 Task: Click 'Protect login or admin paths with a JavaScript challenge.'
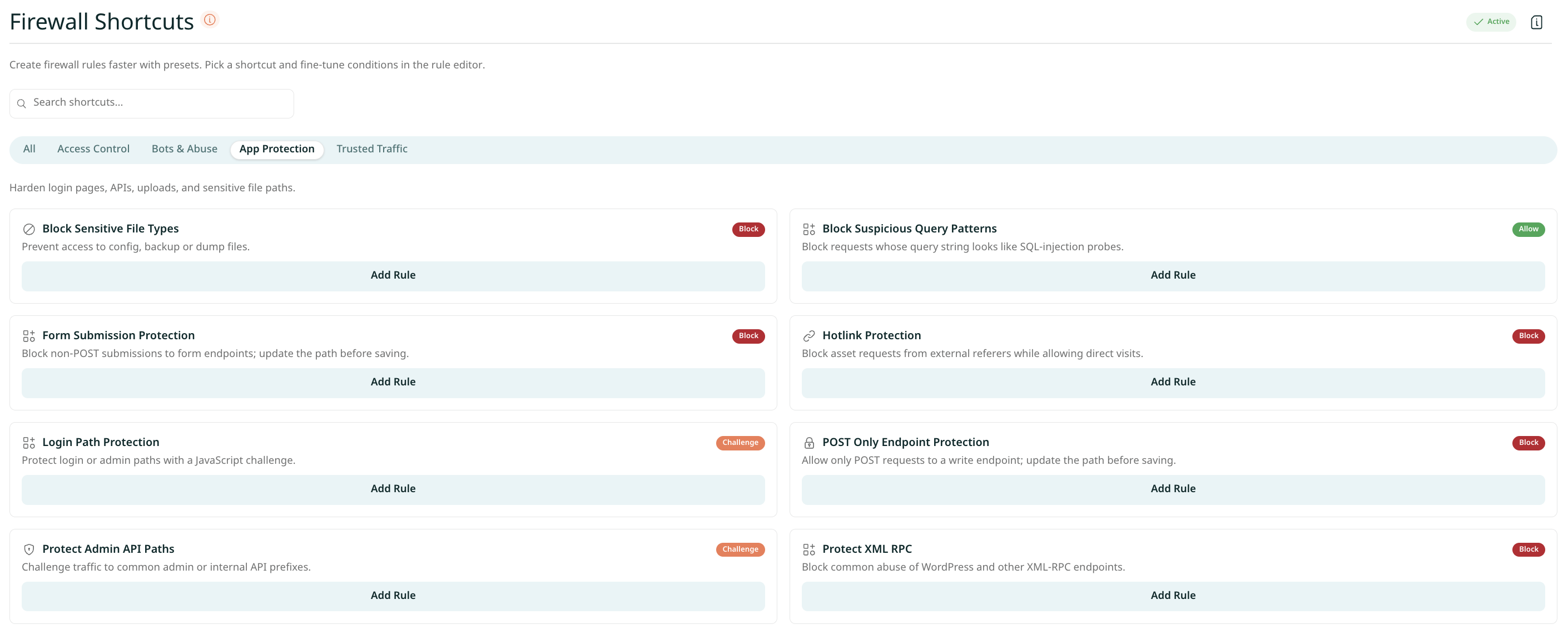click(x=158, y=461)
